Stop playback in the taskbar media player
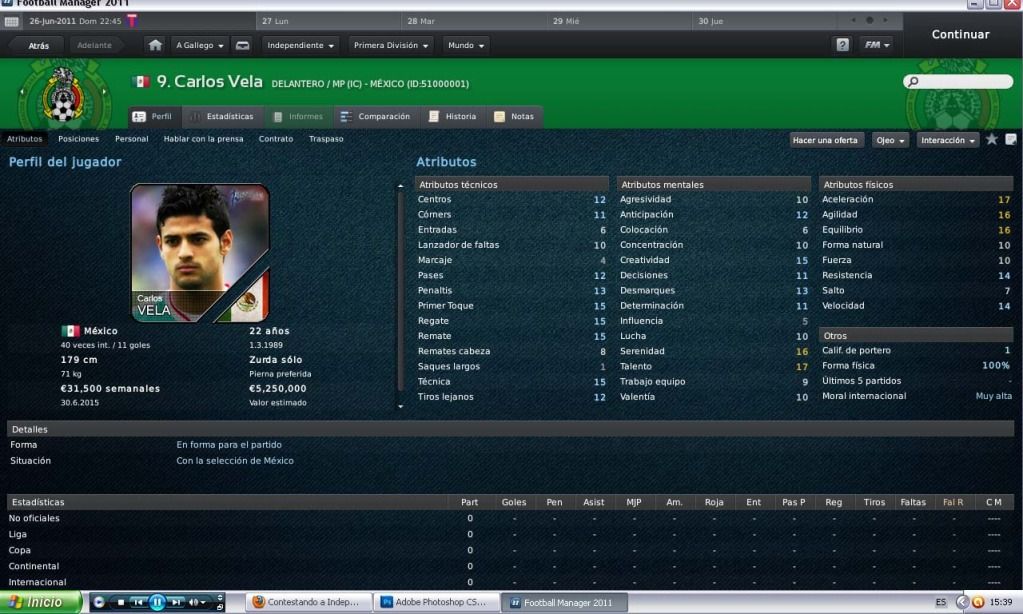 coord(121,602)
